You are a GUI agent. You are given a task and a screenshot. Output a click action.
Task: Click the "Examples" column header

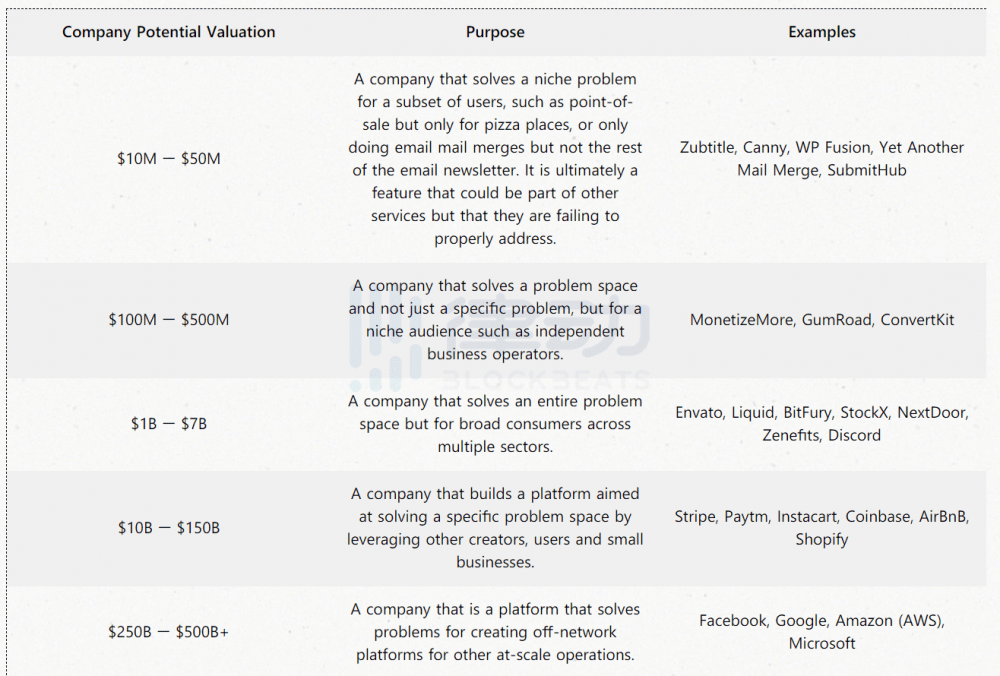(x=822, y=32)
